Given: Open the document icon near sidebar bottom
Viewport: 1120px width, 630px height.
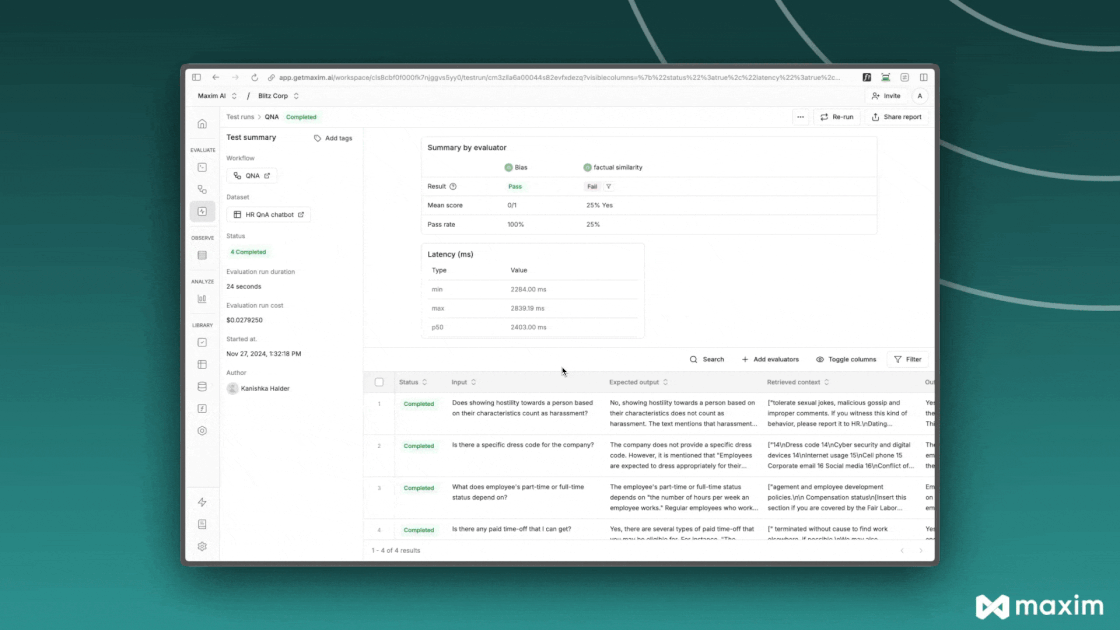Looking at the screenshot, I should (202, 524).
